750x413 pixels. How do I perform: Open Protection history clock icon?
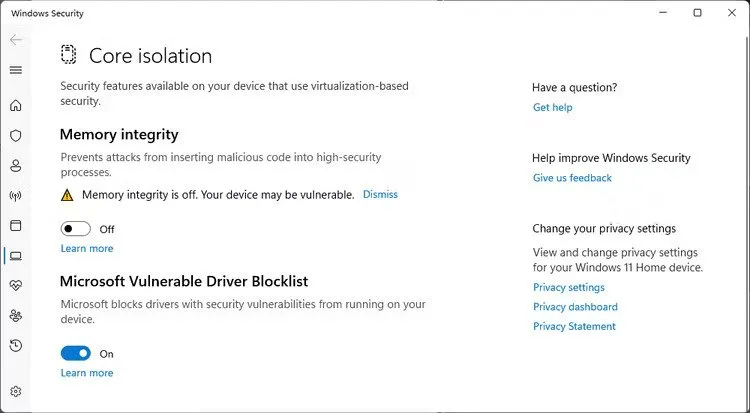(15, 345)
